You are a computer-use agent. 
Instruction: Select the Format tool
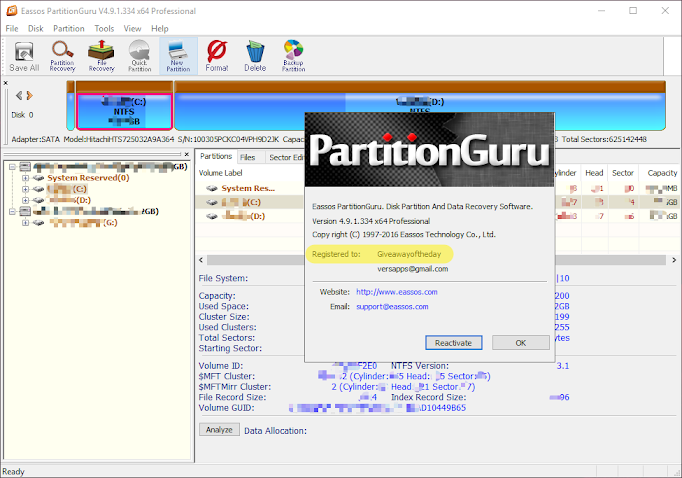pyautogui.click(x=217, y=57)
